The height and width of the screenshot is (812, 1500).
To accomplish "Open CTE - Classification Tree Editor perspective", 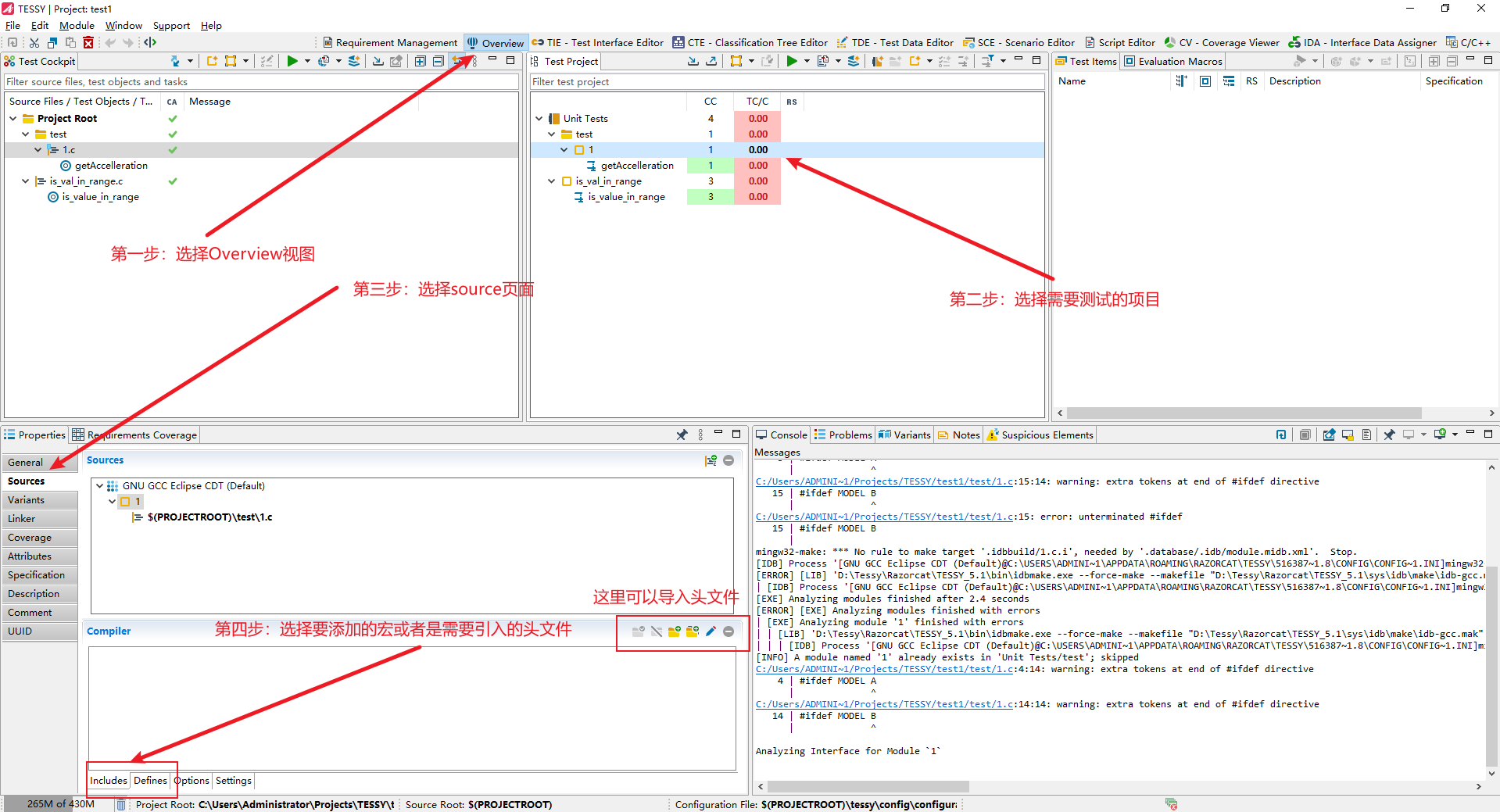I will tap(750, 43).
